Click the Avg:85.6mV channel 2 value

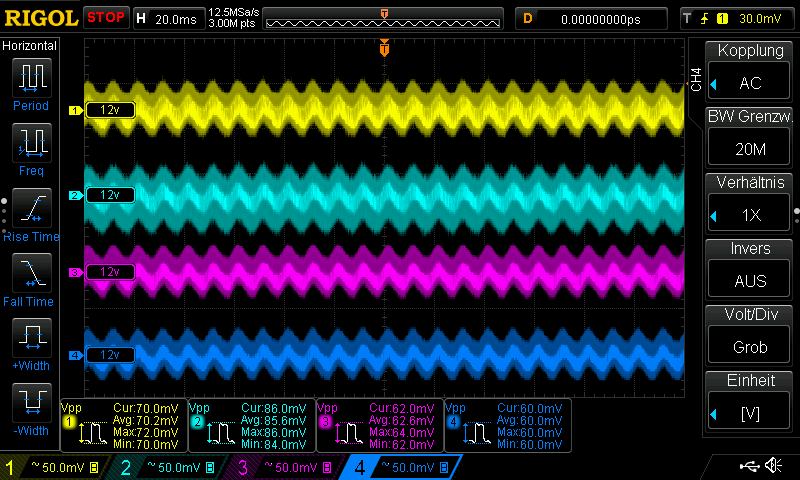(273, 420)
